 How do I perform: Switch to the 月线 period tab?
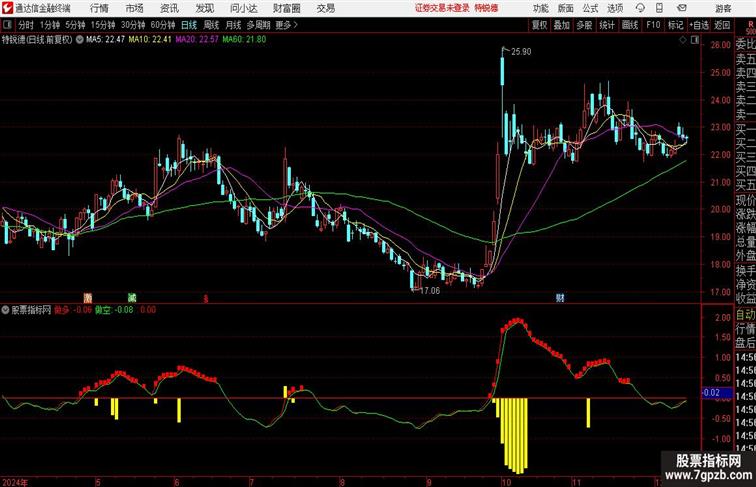click(x=233, y=25)
